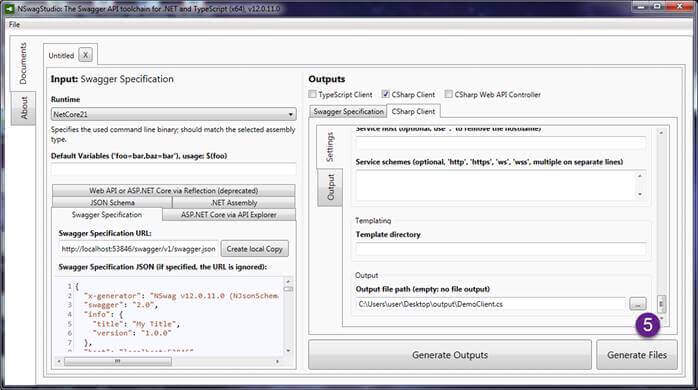Click the JSON editor horizontal scrollbar thumb
698x390 pixels.
pos(118,362)
